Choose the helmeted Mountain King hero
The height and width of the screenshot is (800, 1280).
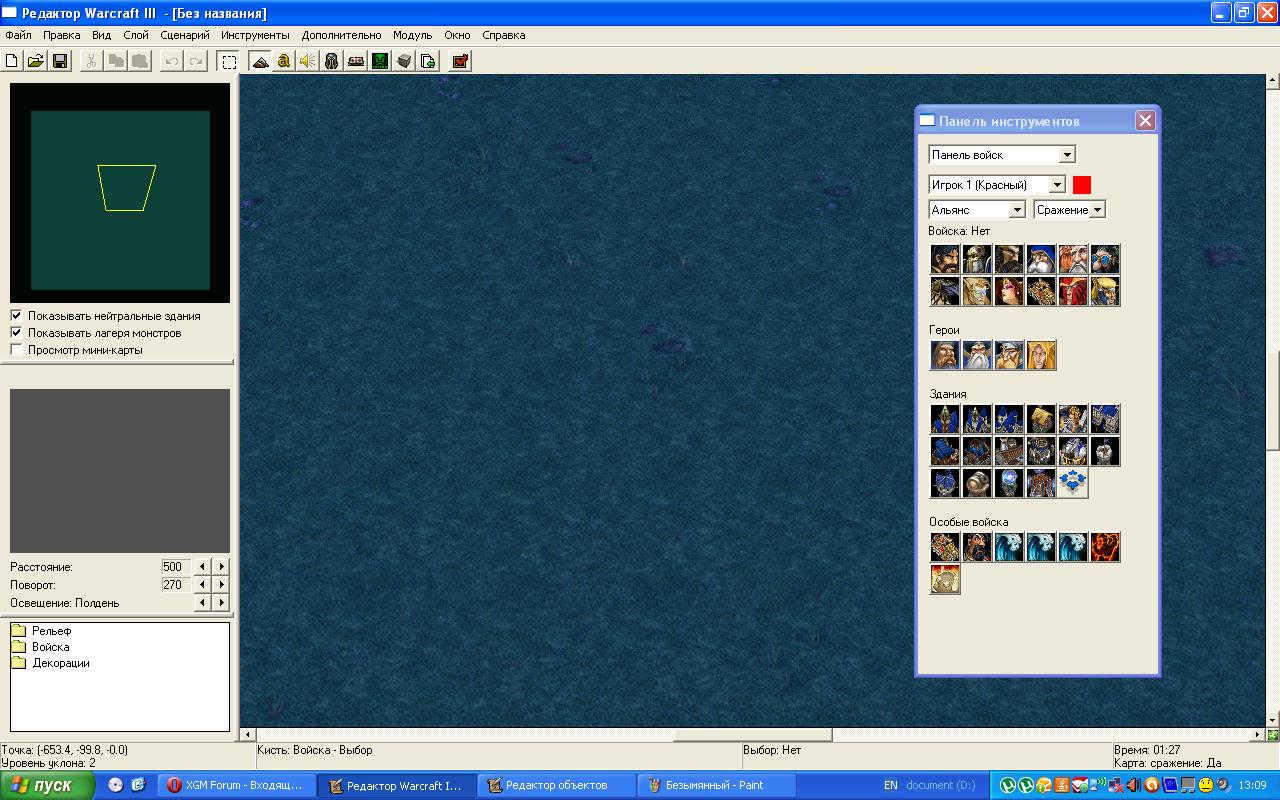pos(1009,355)
